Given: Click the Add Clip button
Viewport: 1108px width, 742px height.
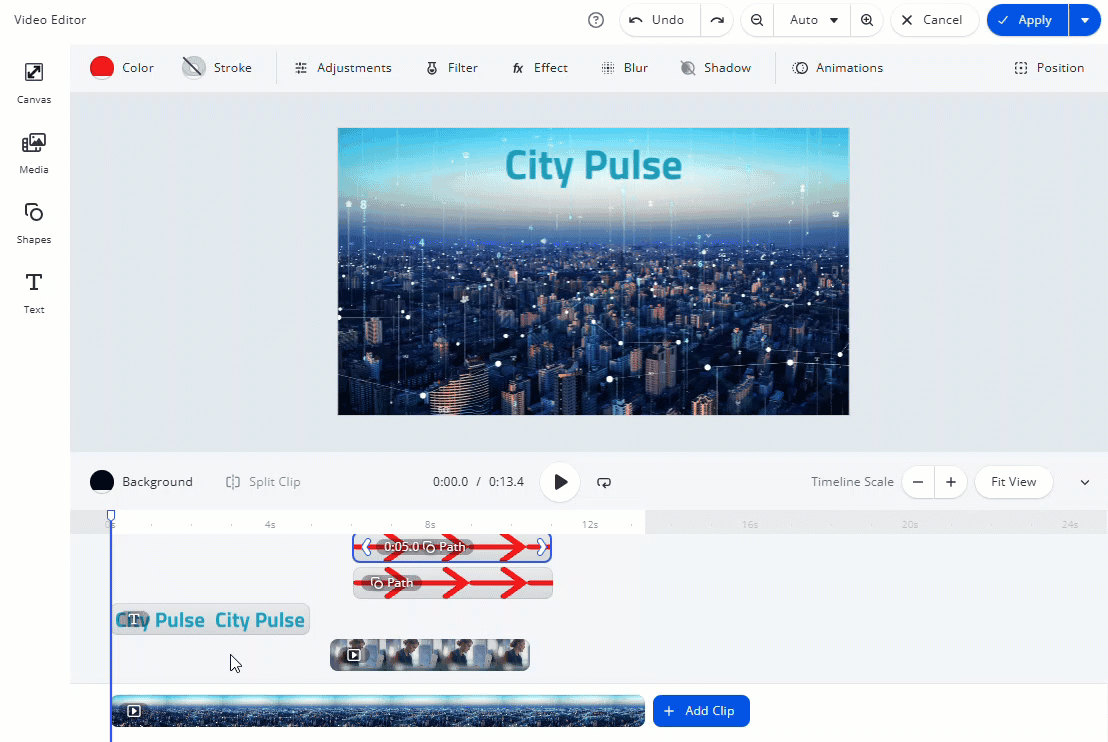Looking at the screenshot, I should pyautogui.click(x=700, y=711).
